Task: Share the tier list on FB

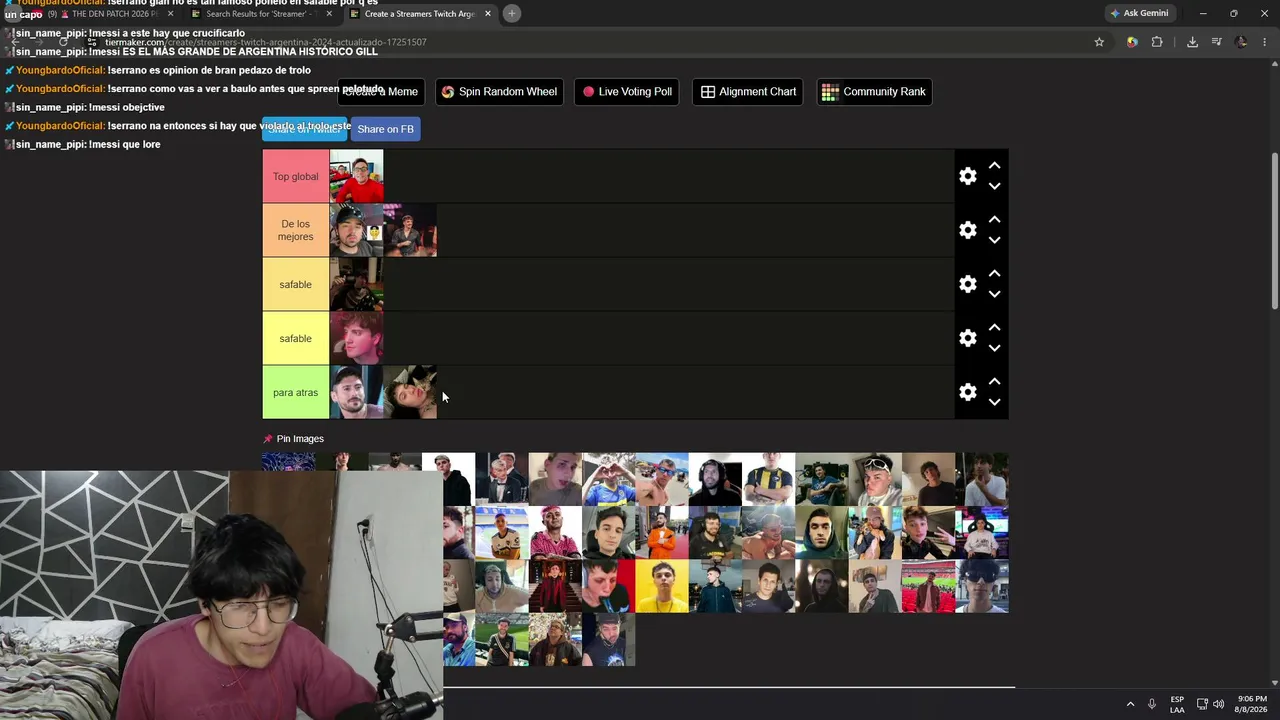Action: click(x=385, y=129)
